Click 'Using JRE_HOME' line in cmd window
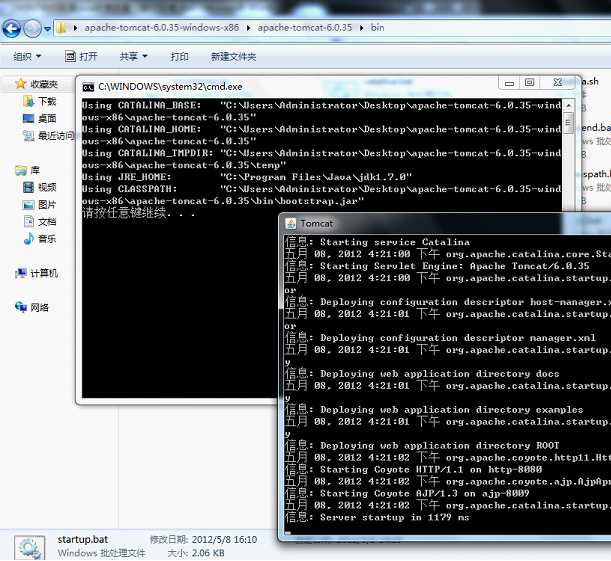The height and width of the screenshot is (561, 611). click(247, 177)
